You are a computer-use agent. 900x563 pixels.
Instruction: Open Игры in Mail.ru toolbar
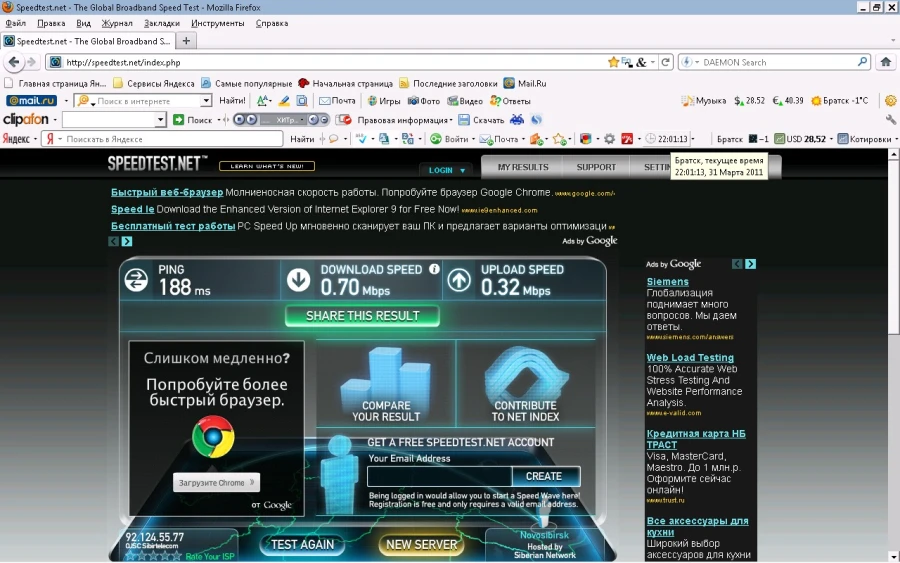click(x=384, y=101)
